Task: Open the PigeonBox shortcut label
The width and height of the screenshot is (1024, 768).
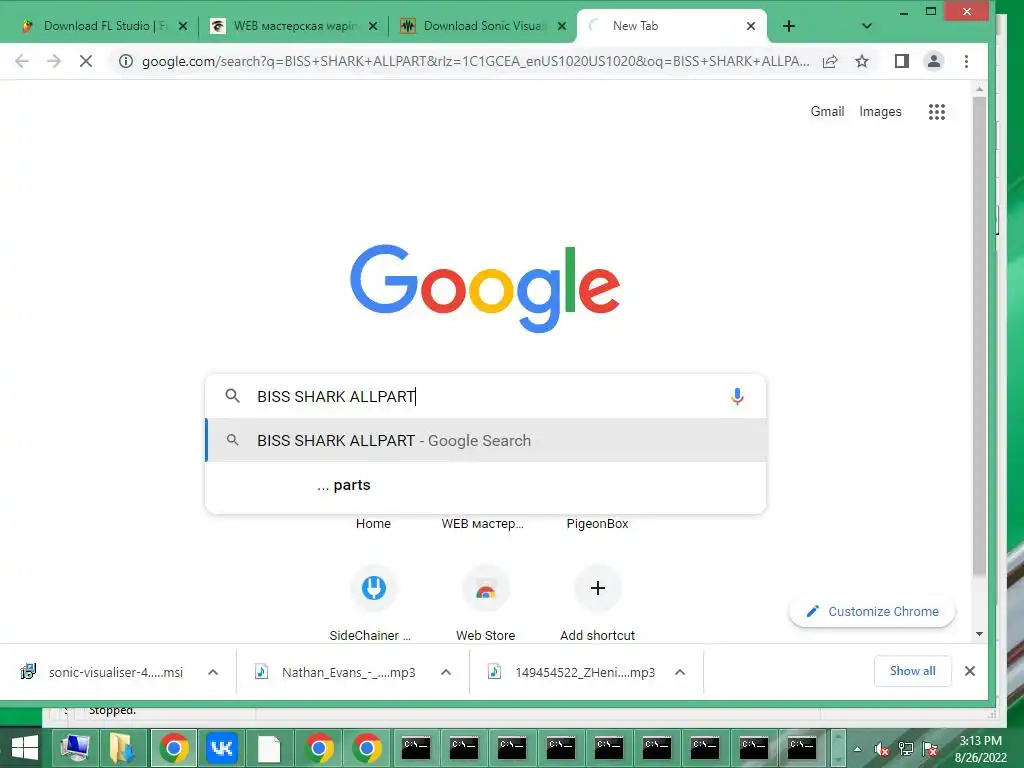Action: (598, 524)
